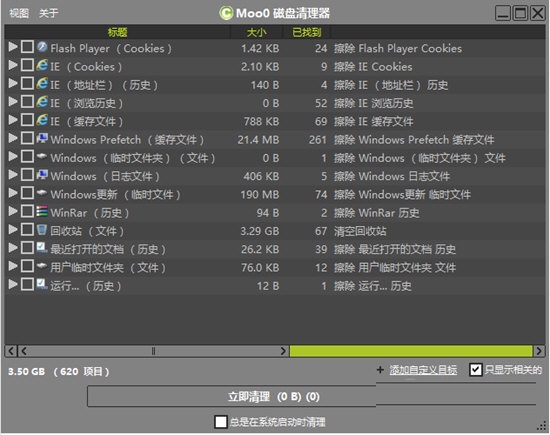This screenshot has width=550, height=435.
Task: Click the green progress bar segment
Action: [x=411, y=351]
